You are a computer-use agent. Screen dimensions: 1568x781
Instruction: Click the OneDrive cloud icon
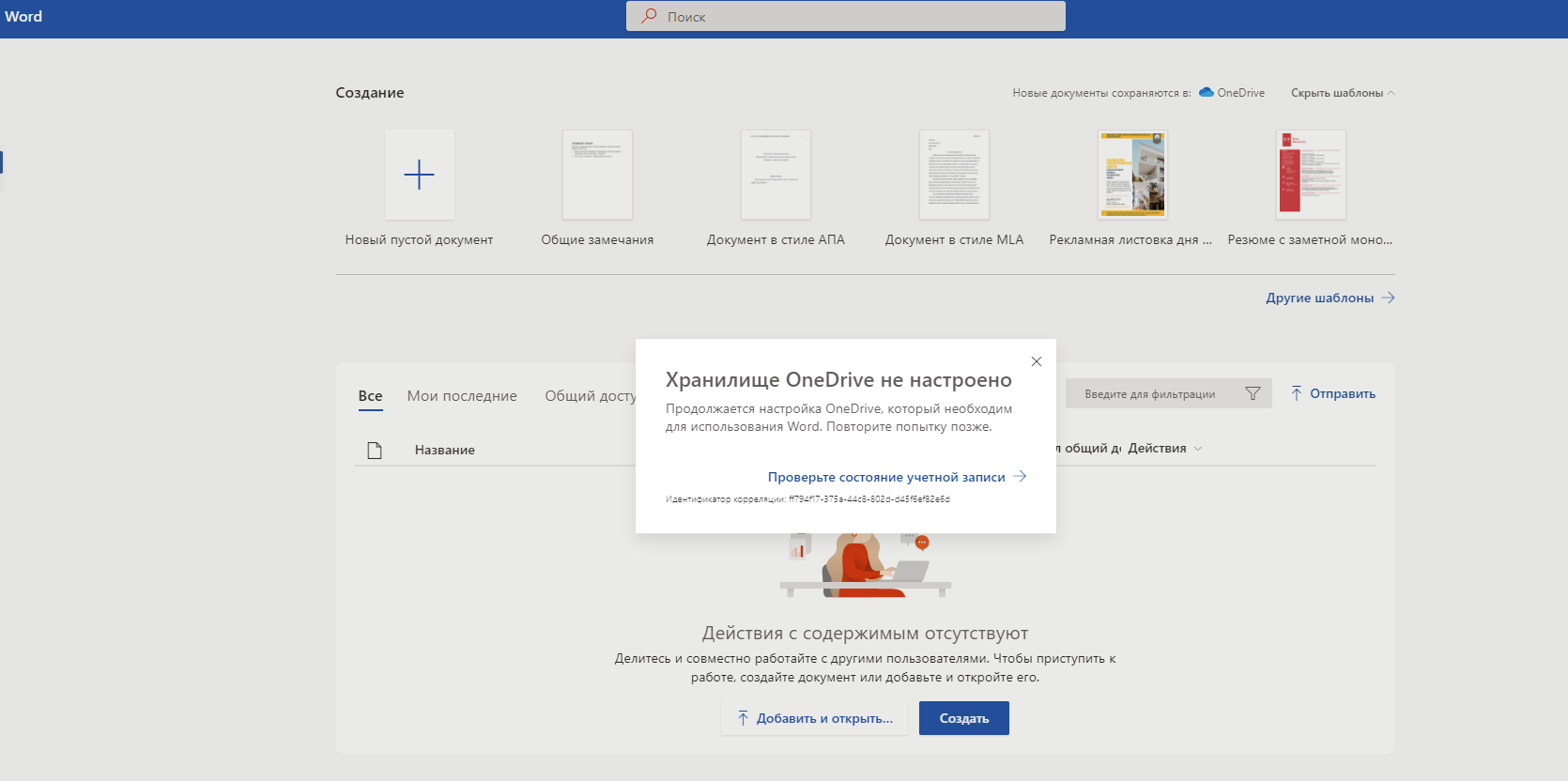click(1207, 93)
